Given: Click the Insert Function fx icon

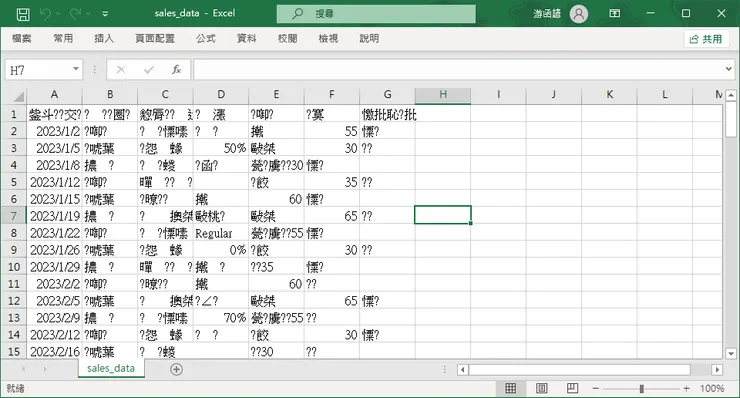Looking at the screenshot, I should tap(177, 70).
